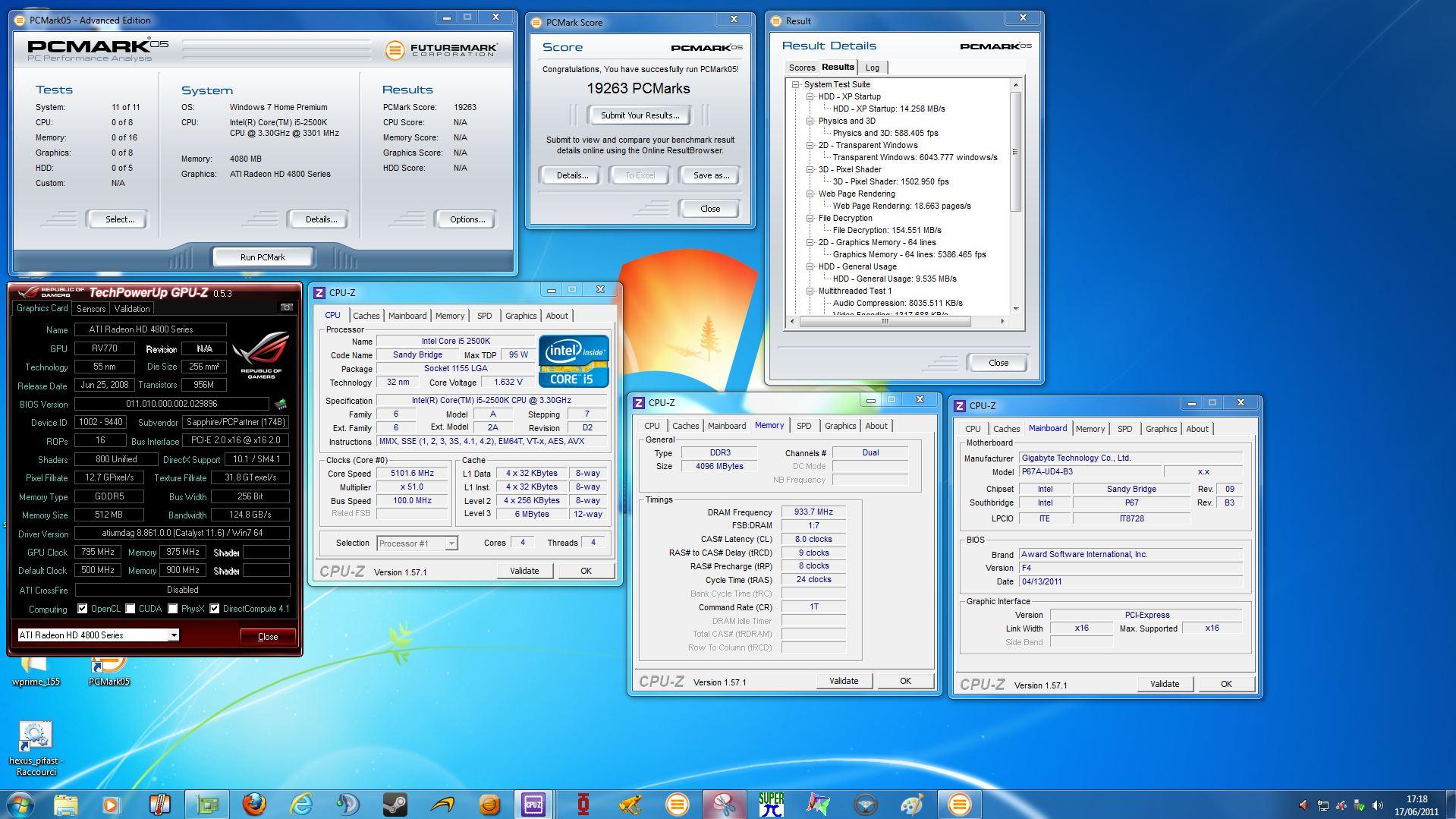The width and height of the screenshot is (1456, 819).
Task: Collapse the Physics and 3D node
Action: (810, 121)
